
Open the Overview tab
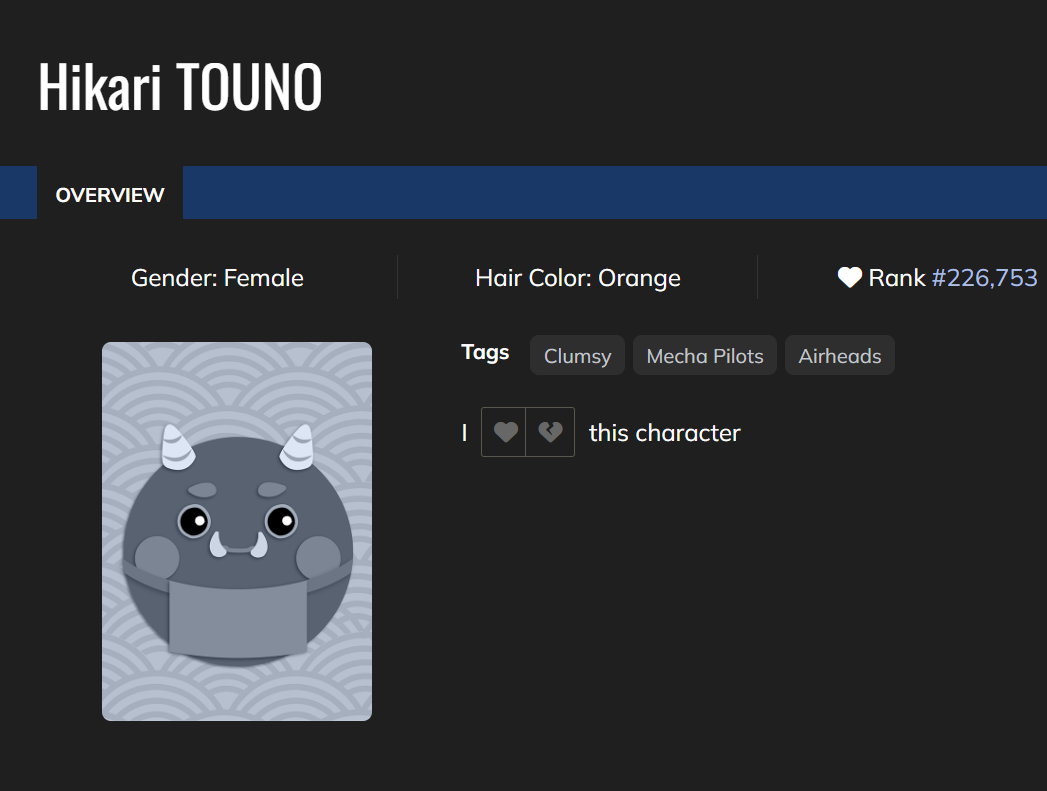[110, 195]
